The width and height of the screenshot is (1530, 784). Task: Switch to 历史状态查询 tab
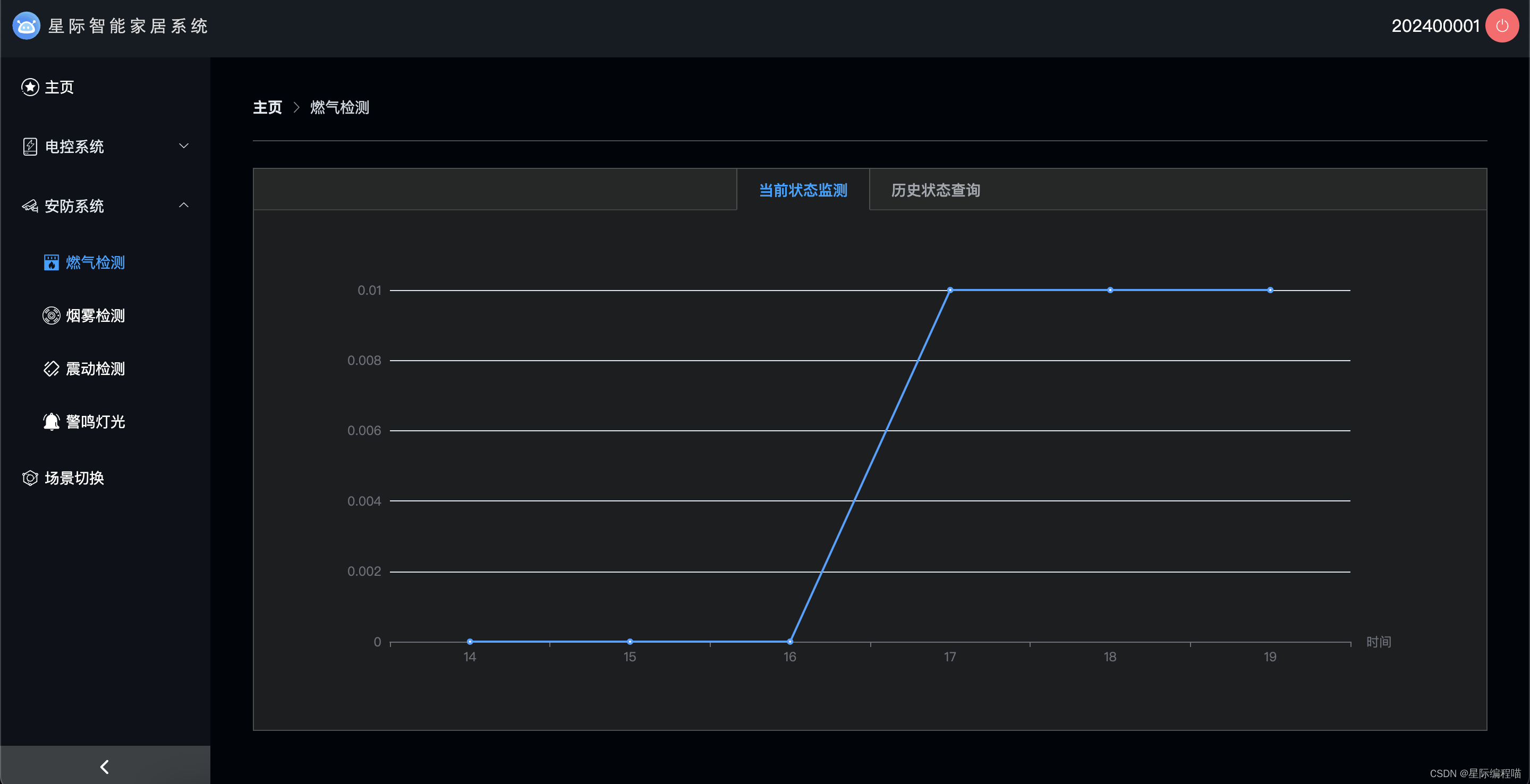point(936,190)
